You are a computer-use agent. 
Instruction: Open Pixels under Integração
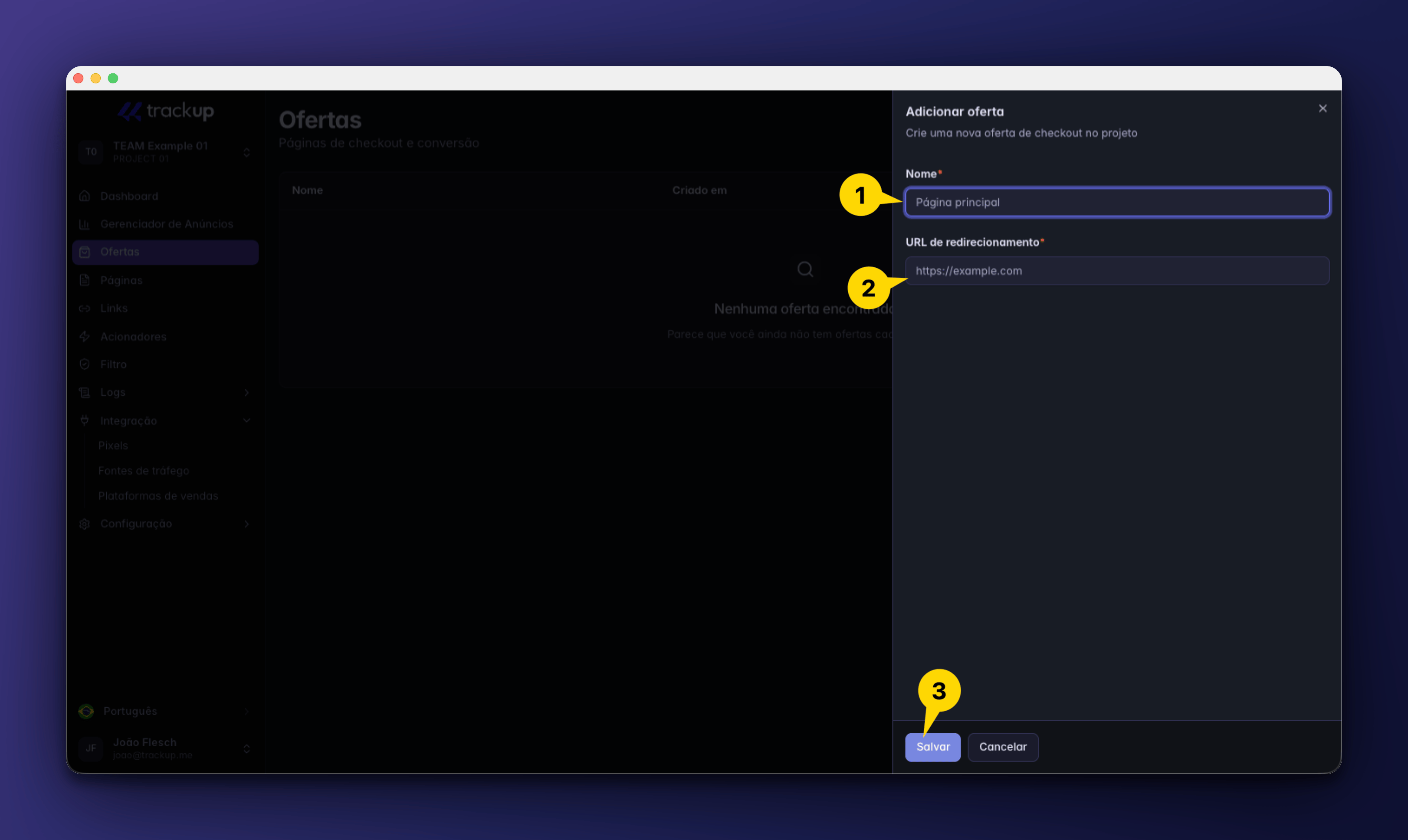coord(113,446)
